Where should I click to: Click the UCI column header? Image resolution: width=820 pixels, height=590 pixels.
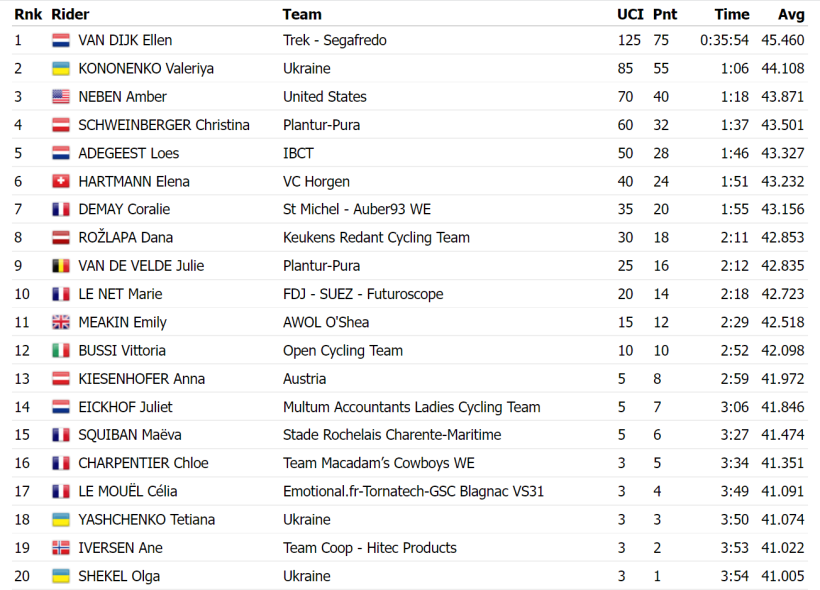(630, 14)
